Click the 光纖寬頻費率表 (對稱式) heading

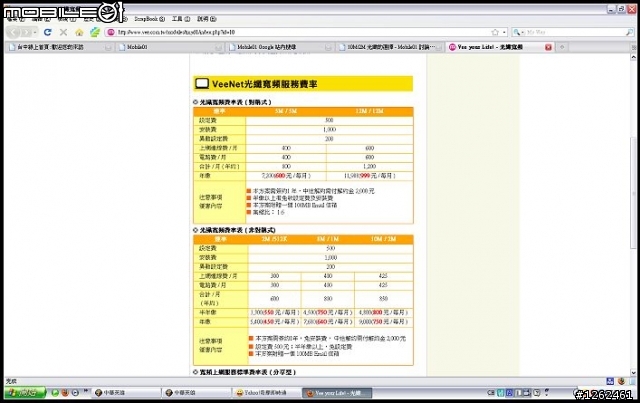(235, 102)
